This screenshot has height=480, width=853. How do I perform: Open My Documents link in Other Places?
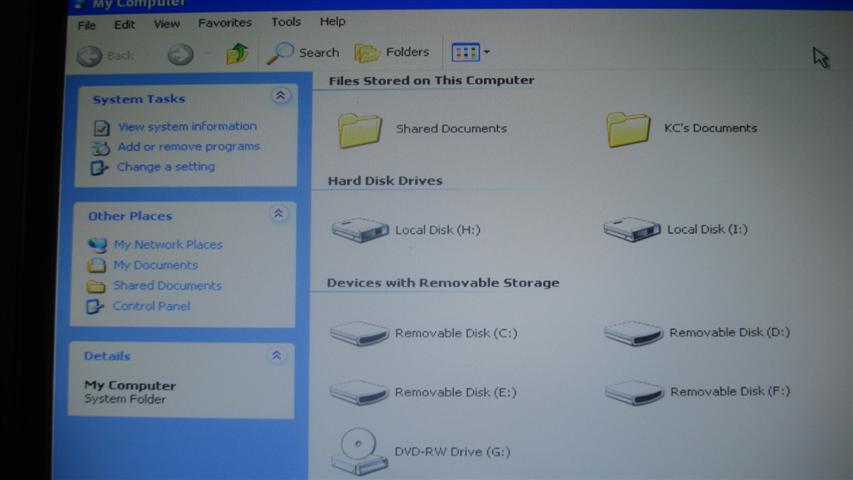[156, 265]
